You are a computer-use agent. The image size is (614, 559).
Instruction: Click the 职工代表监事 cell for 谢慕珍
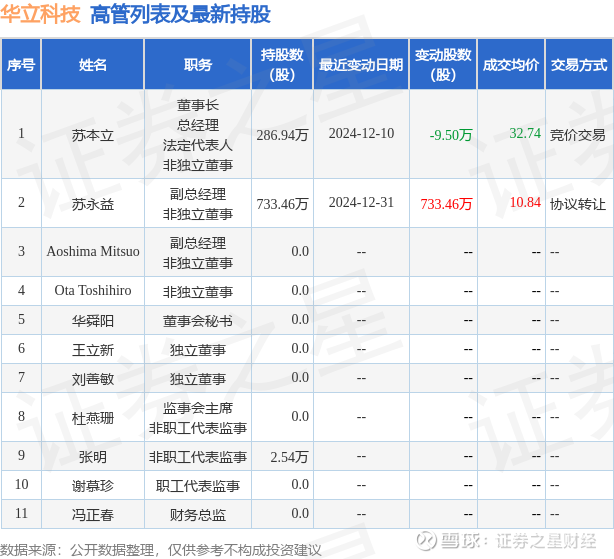[x=198, y=486]
